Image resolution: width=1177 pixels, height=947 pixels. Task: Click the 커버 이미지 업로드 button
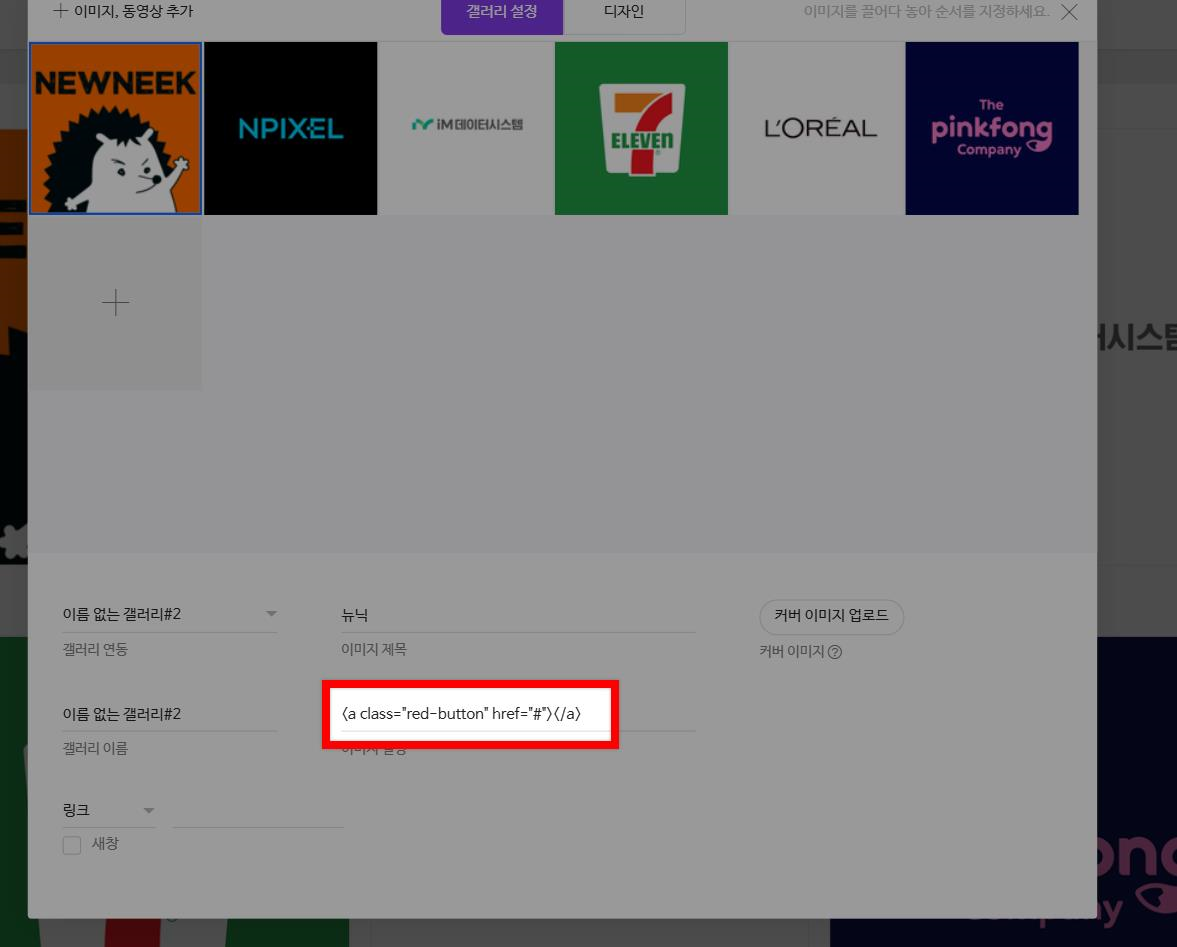tap(831, 616)
